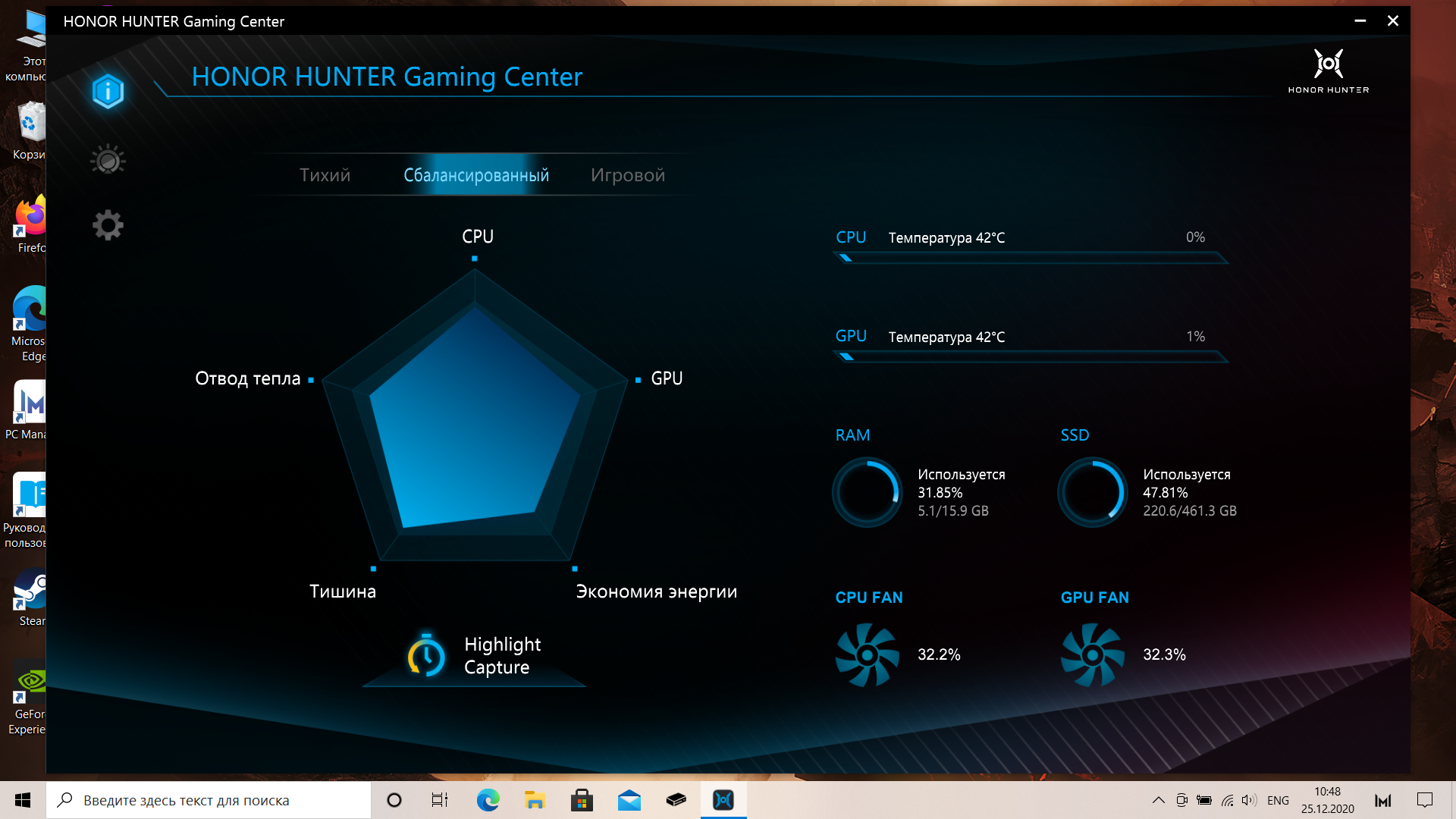Open File Explorer from taskbar

point(535,800)
